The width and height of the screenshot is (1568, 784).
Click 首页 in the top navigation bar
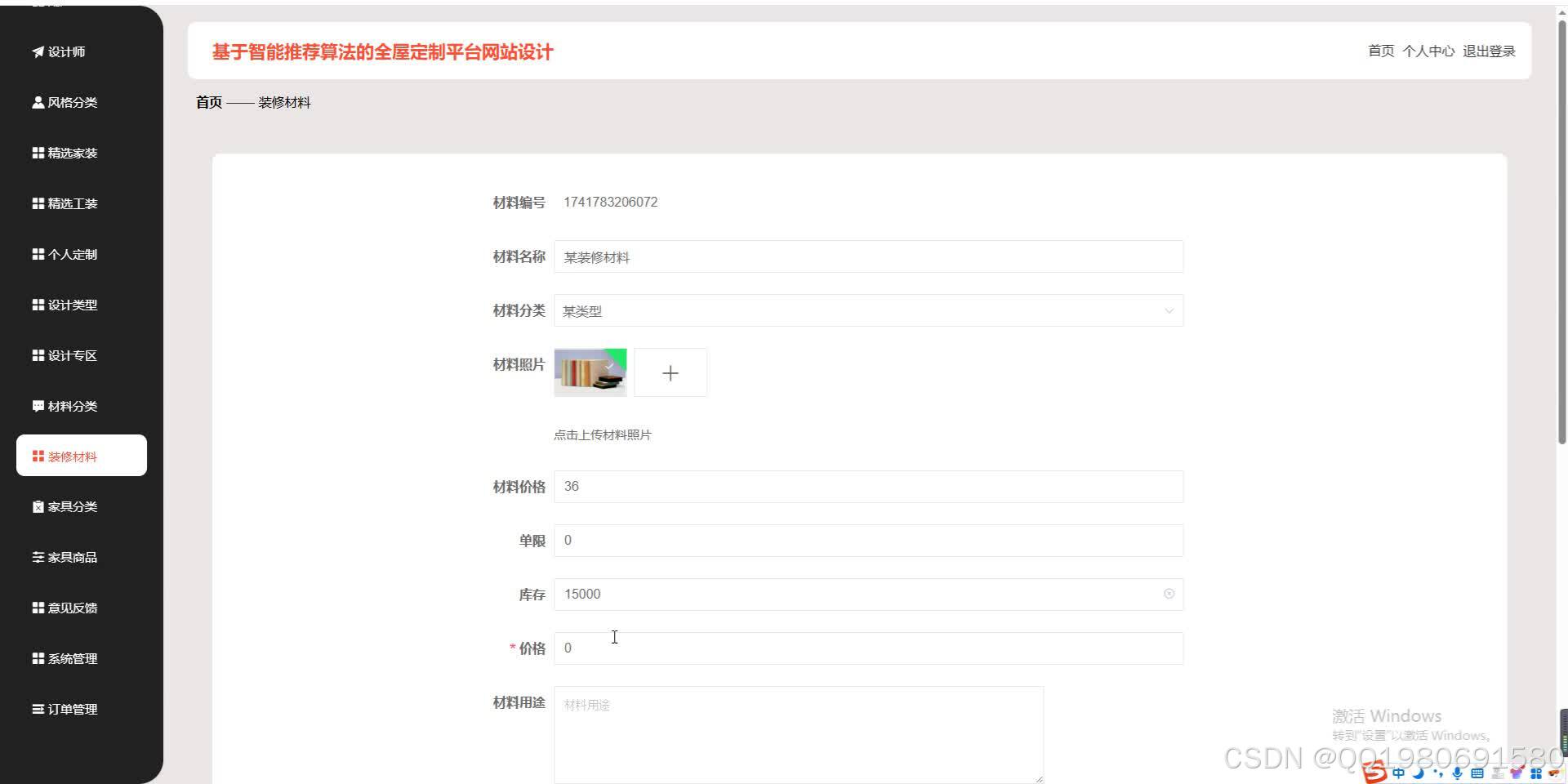(x=1381, y=51)
